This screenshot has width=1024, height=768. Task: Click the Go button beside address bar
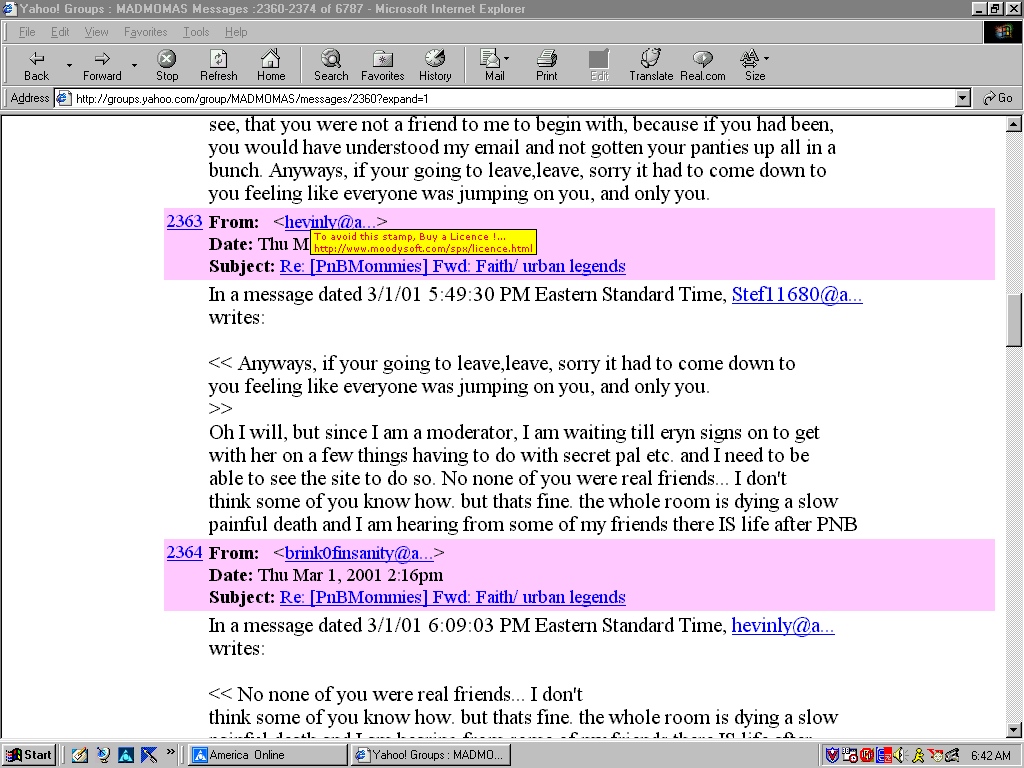click(x=999, y=98)
